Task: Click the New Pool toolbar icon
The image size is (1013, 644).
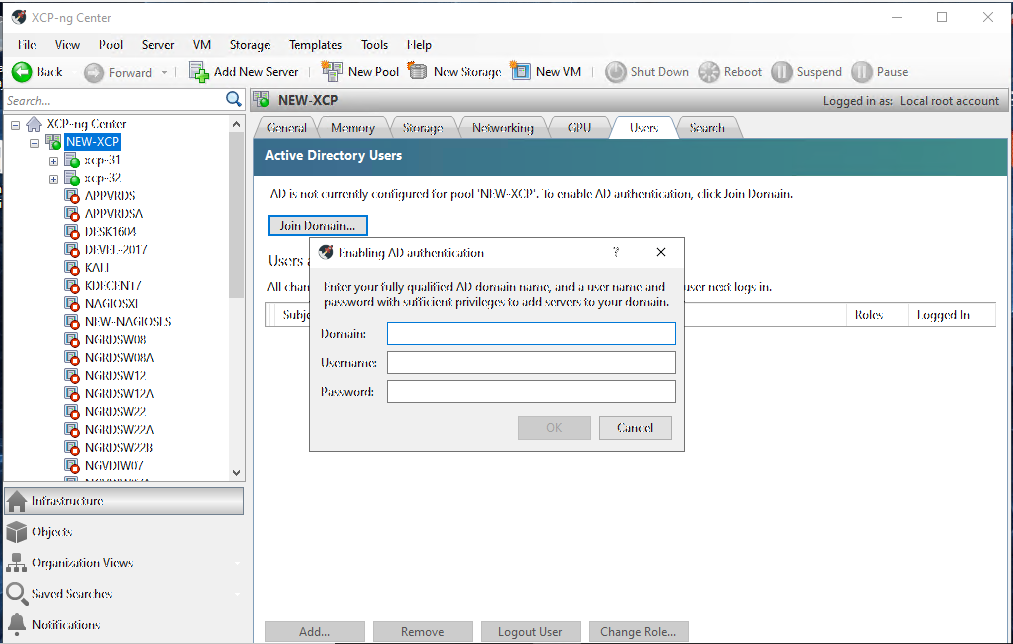Action: [x=332, y=72]
